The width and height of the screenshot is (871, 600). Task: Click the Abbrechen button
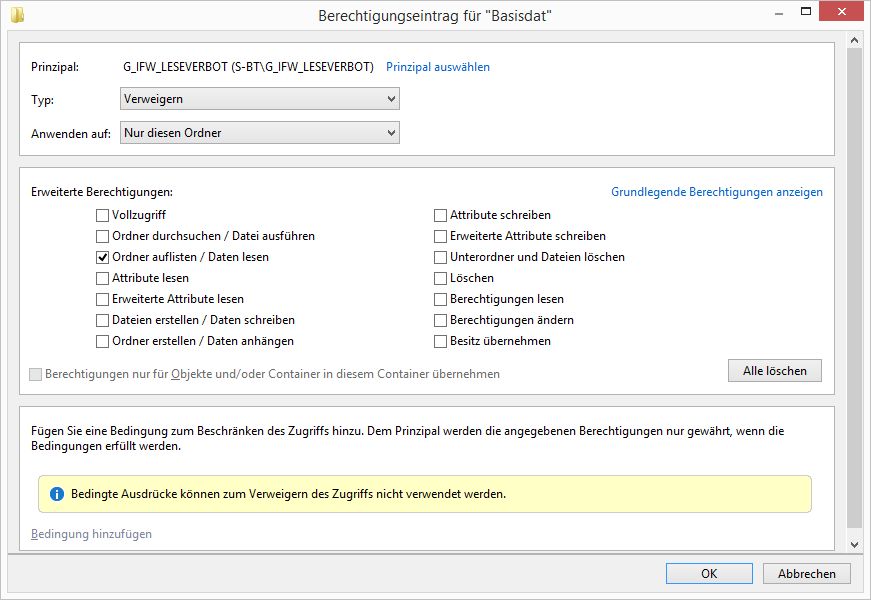pos(806,573)
